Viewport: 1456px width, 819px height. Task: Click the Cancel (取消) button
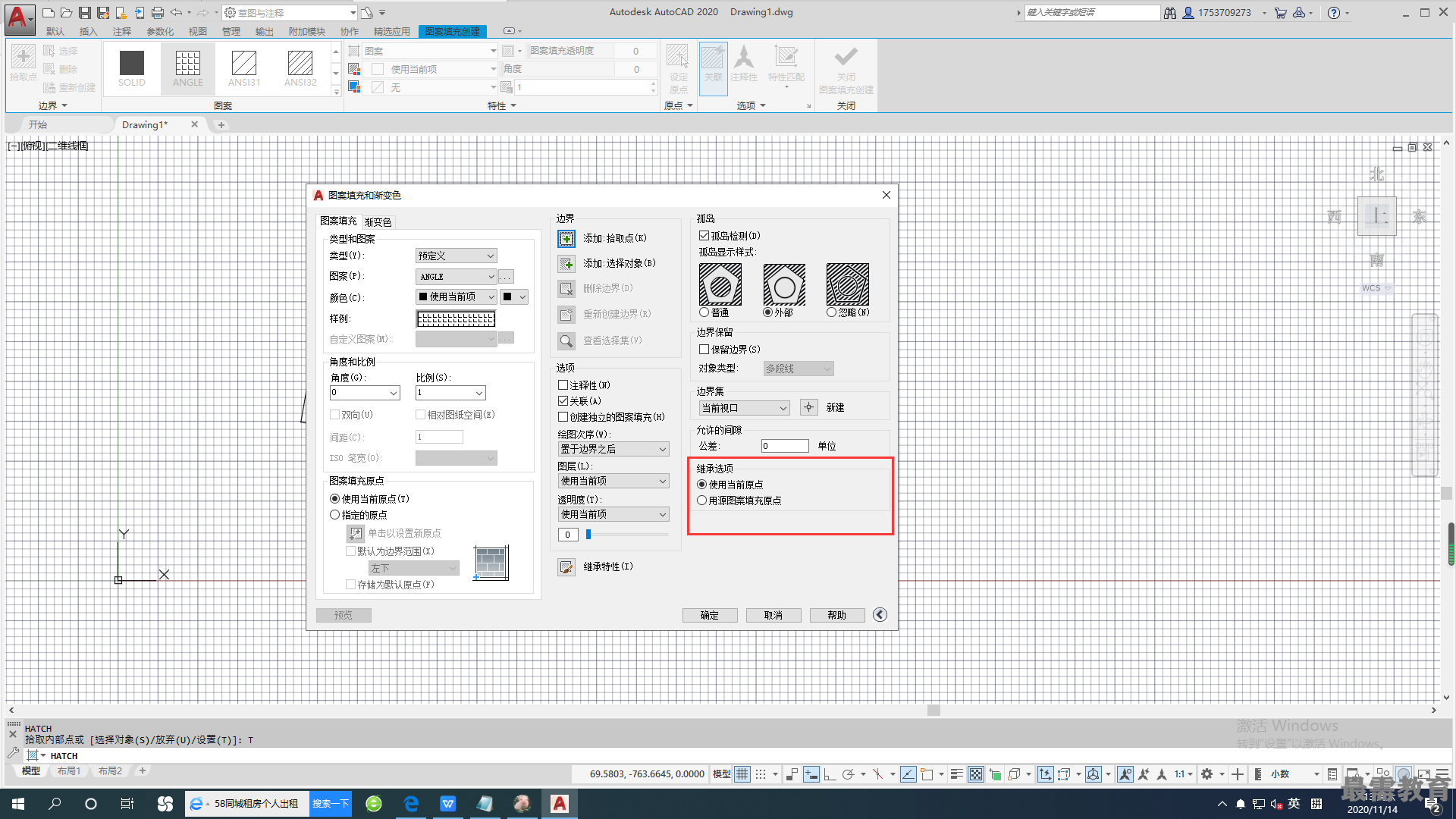pyautogui.click(x=773, y=616)
